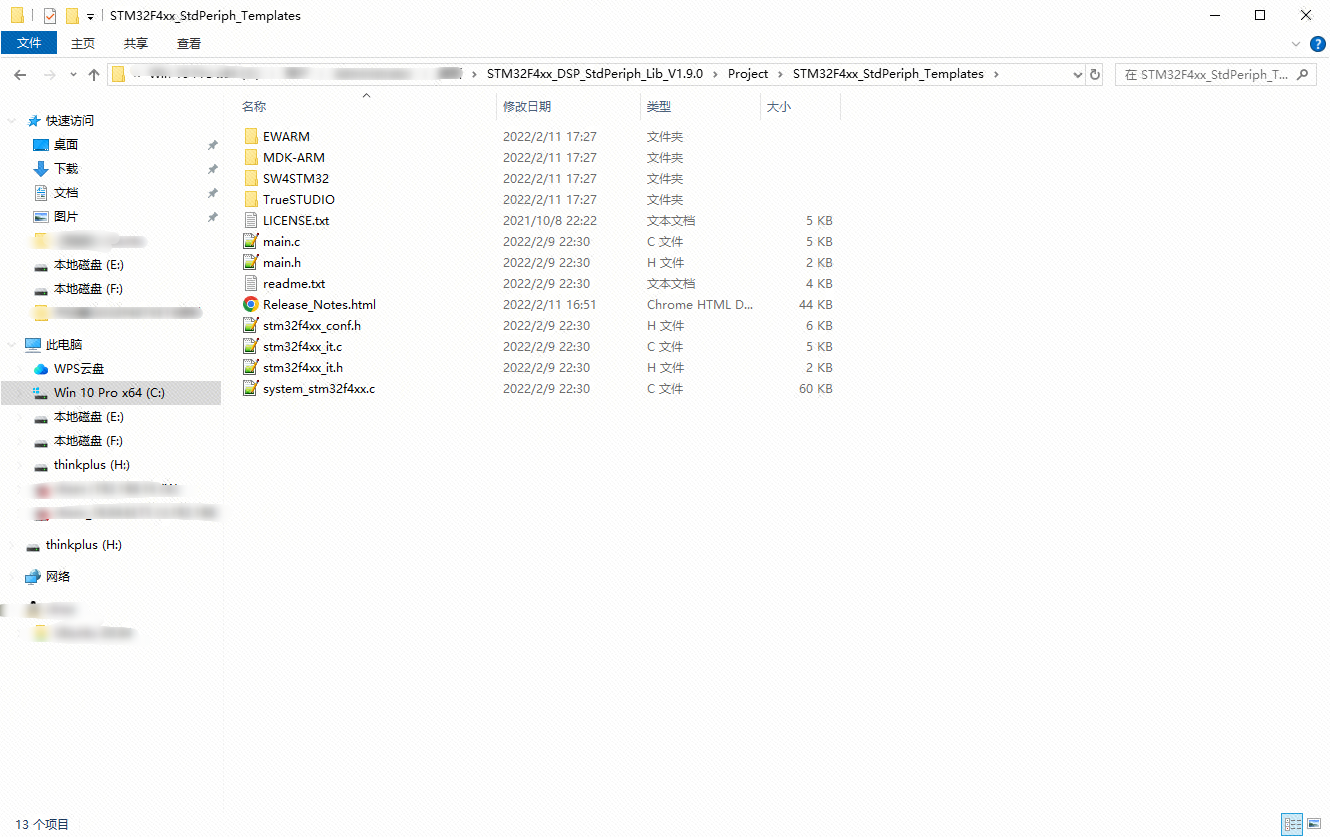The width and height of the screenshot is (1330, 837).
Task: Click the MDK-ARM folder icon
Action: 251,158
